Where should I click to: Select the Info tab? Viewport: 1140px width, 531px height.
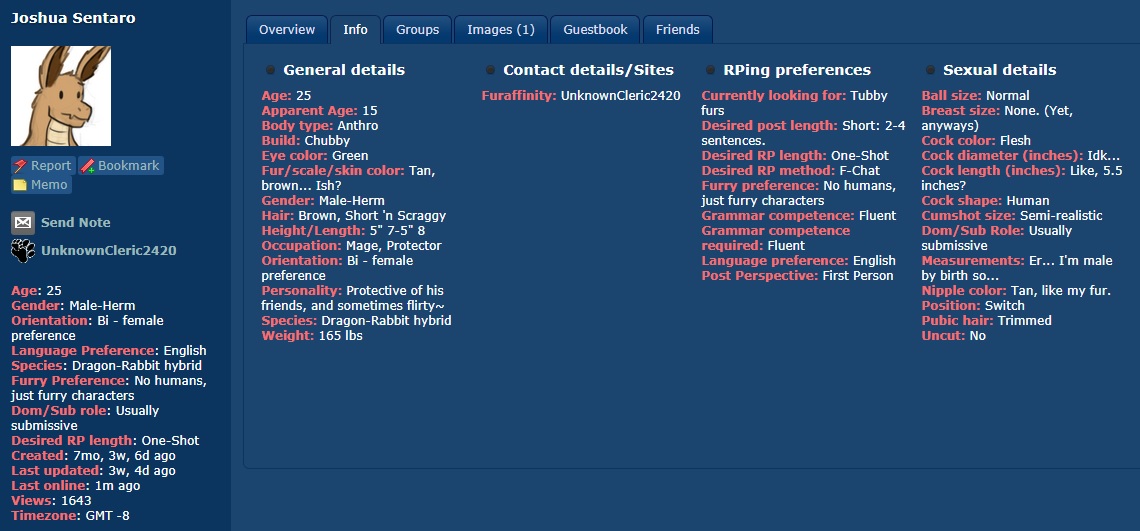356,30
